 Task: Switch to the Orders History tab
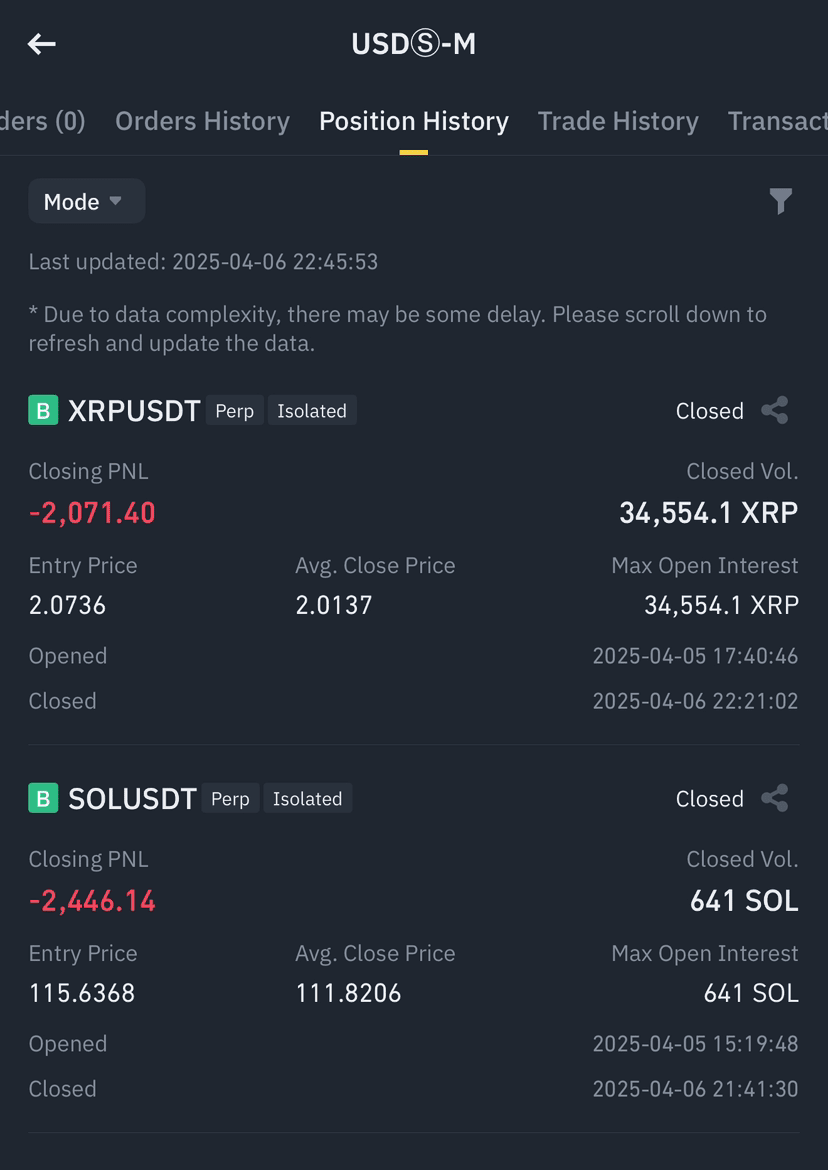pos(202,121)
